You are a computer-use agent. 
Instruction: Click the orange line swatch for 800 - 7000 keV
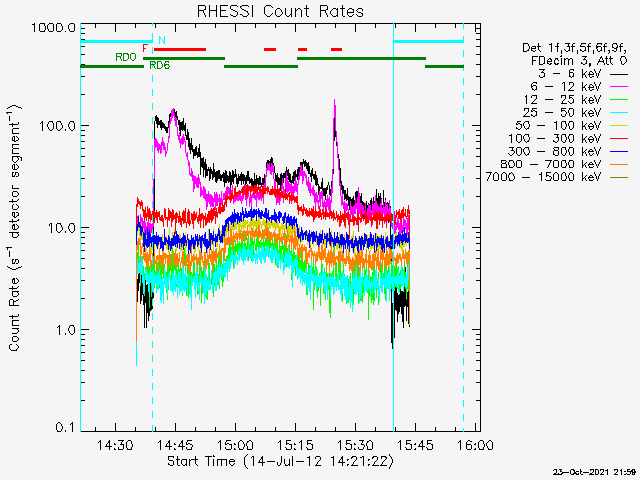coord(619,164)
